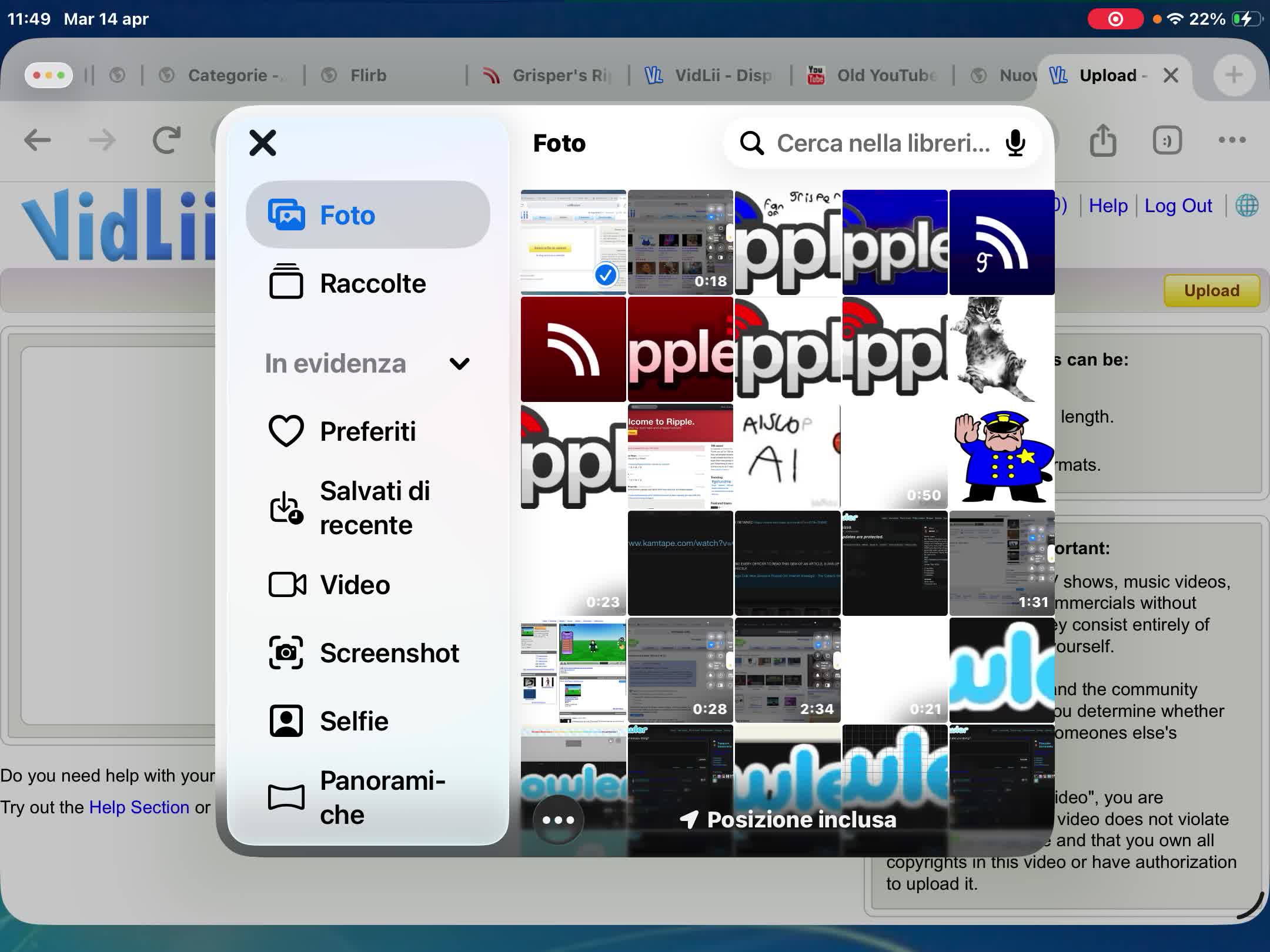Click the browser three-dot menu icon
The width and height of the screenshot is (1270, 952).
[1232, 140]
